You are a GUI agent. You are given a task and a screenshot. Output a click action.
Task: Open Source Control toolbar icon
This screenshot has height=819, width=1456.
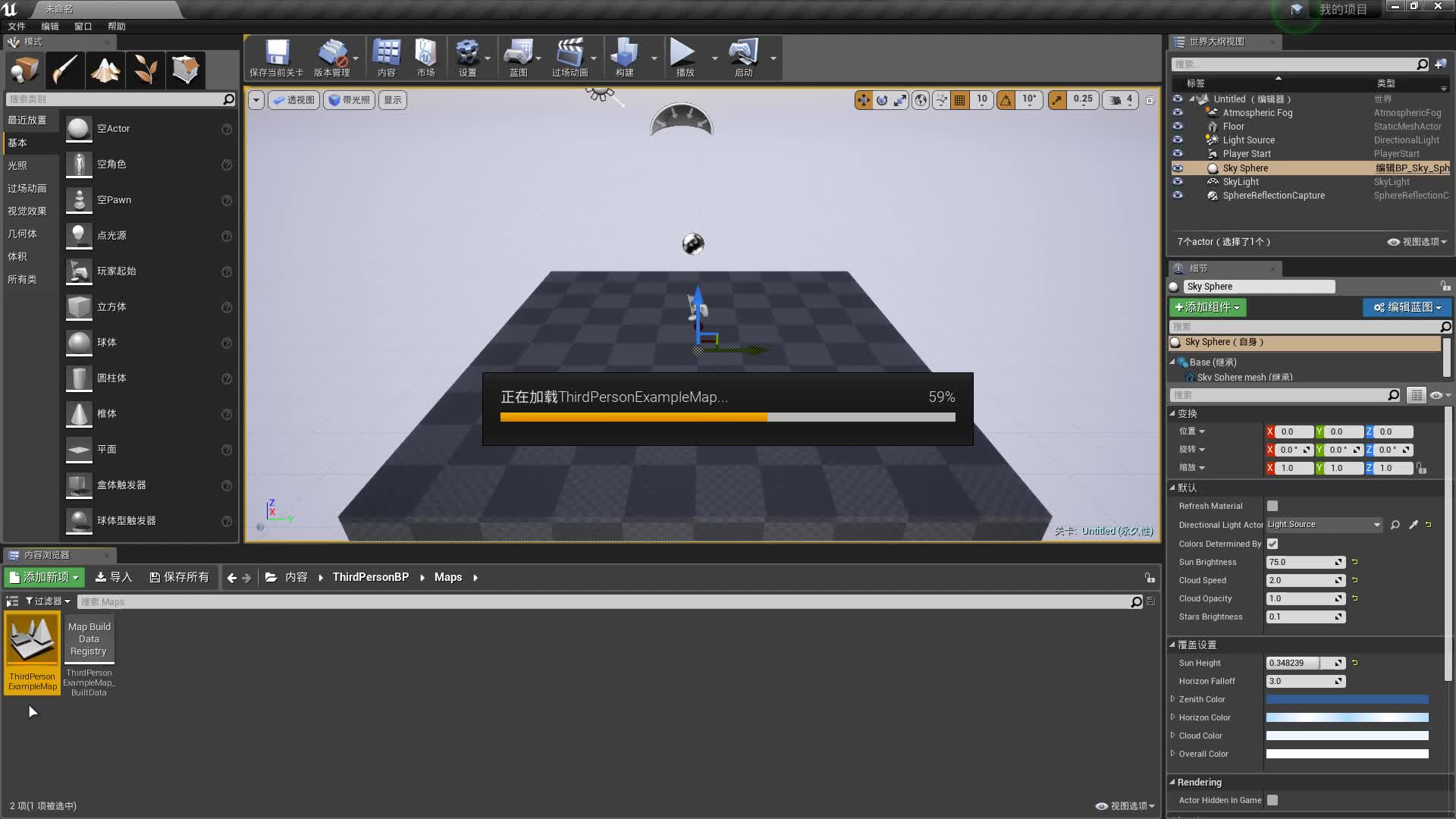(x=331, y=53)
